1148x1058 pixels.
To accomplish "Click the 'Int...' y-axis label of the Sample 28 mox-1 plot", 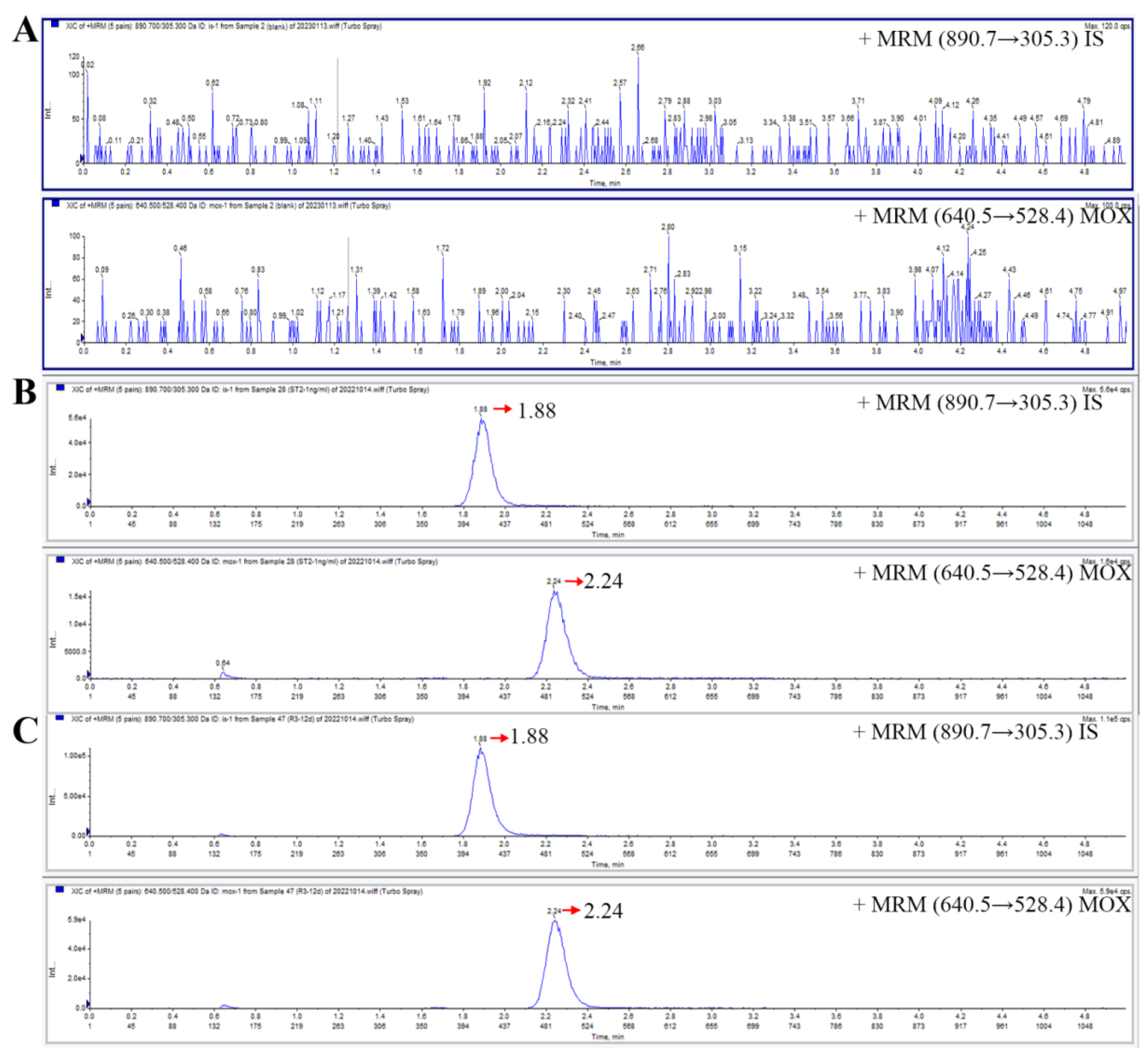I will coord(53,640).
